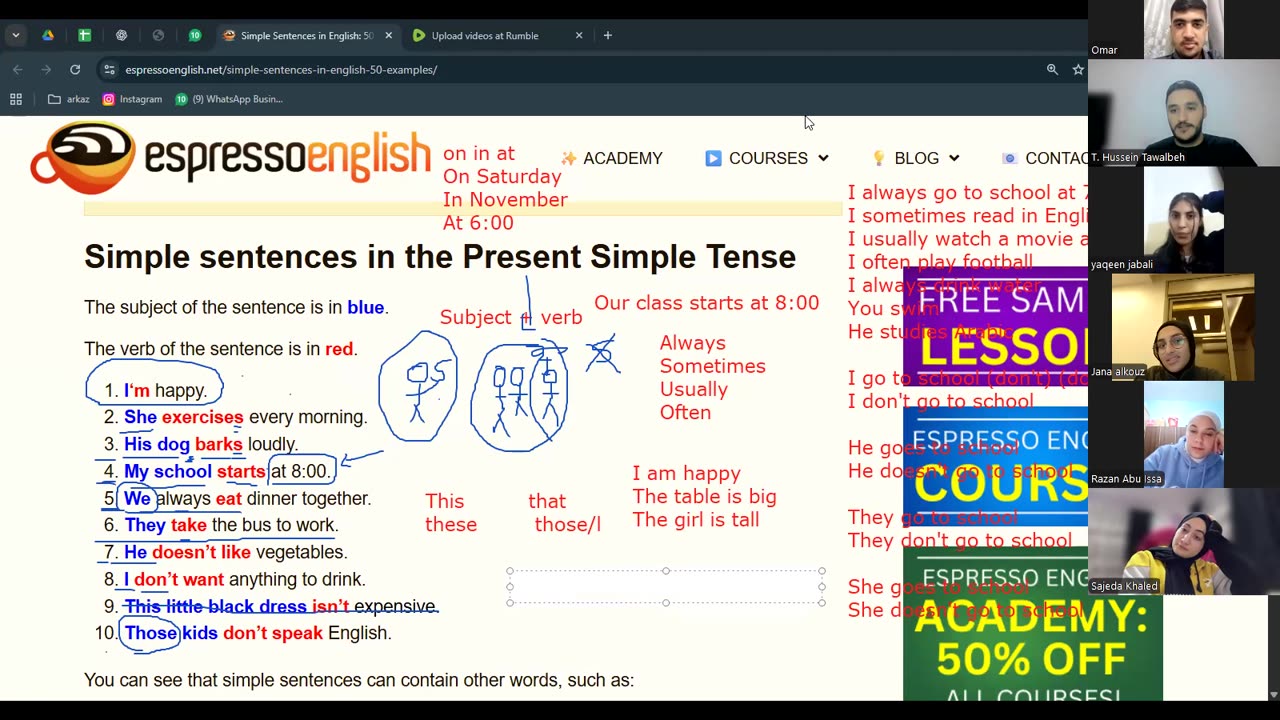Open the Instagram bookmark
Image resolution: width=1280 pixels, height=720 pixels.
point(132,99)
